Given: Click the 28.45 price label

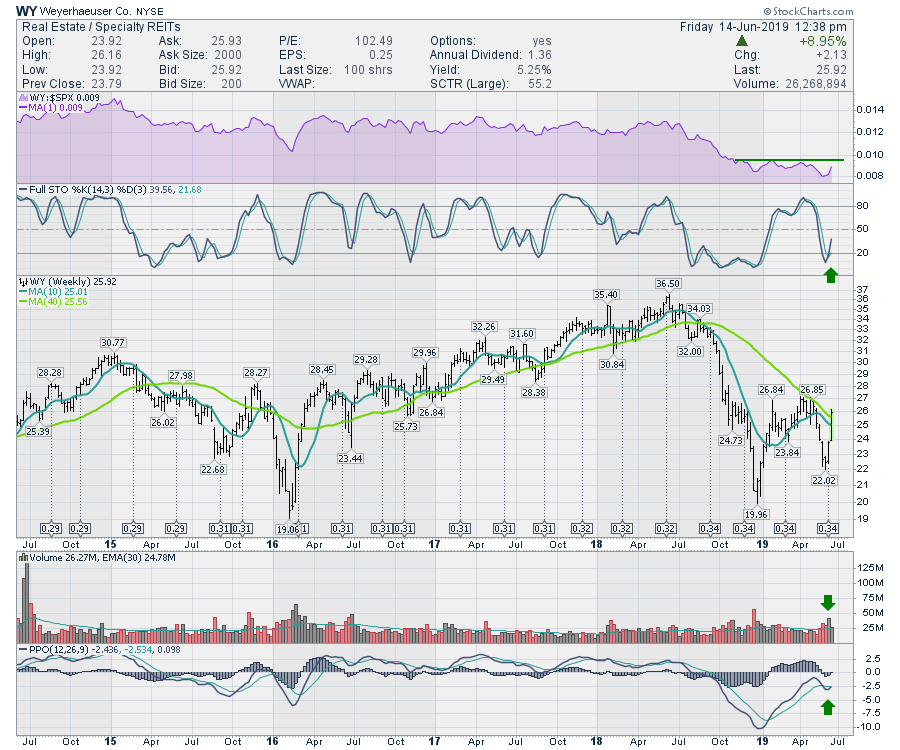Looking at the screenshot, I should (322, 370).
